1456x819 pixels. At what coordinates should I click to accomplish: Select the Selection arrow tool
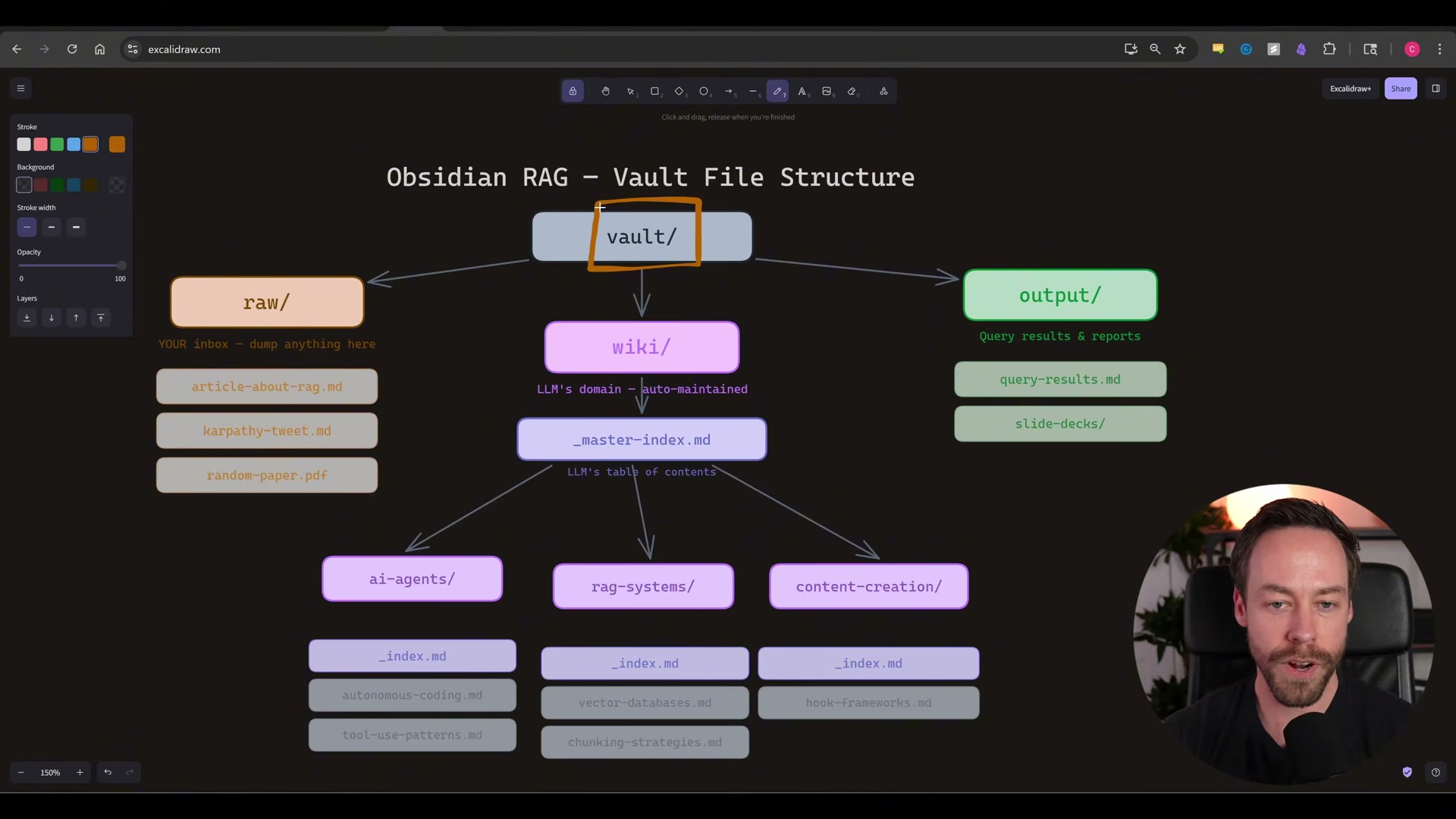pyautogui.click(x=630, y=91)
